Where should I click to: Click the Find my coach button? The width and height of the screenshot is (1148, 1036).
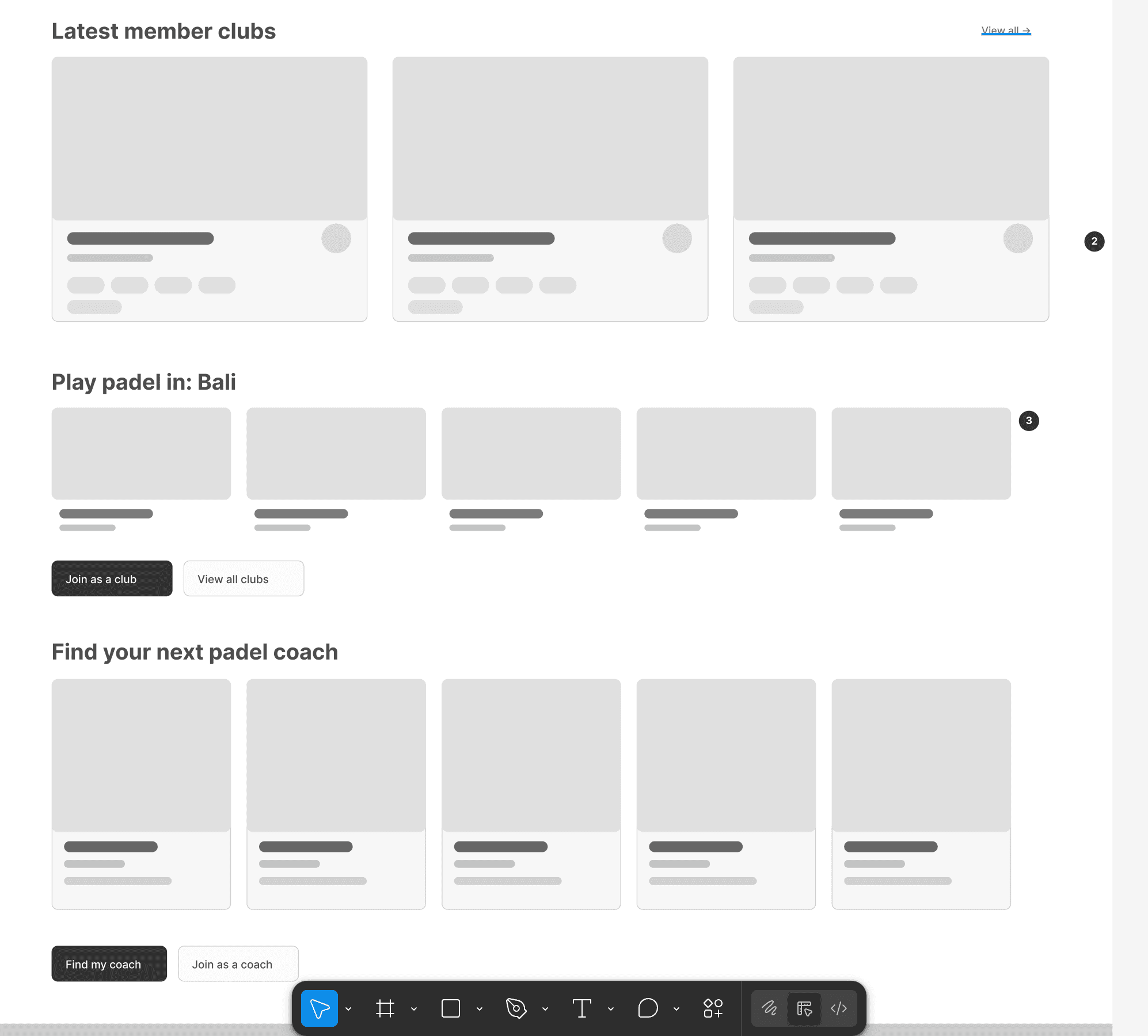pyautogui.click(x=109, y=963)
